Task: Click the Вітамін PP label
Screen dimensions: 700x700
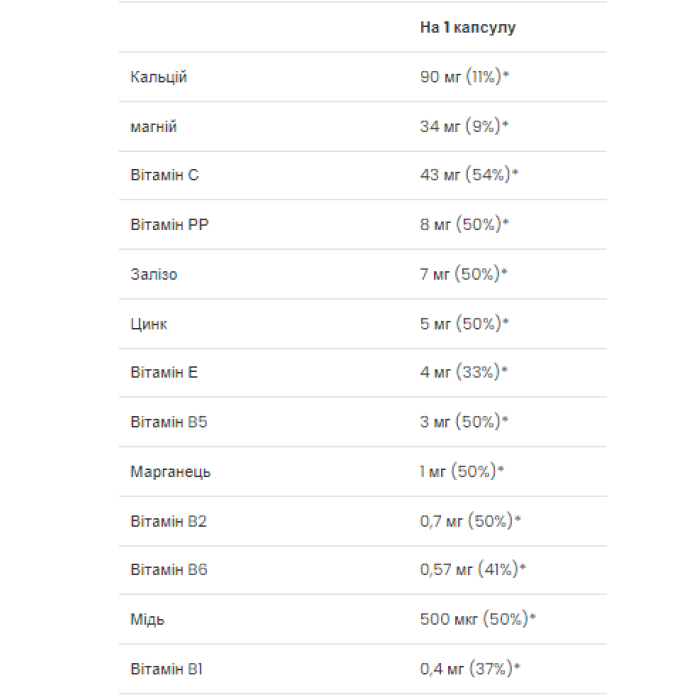Action: (x=170, y=224)
